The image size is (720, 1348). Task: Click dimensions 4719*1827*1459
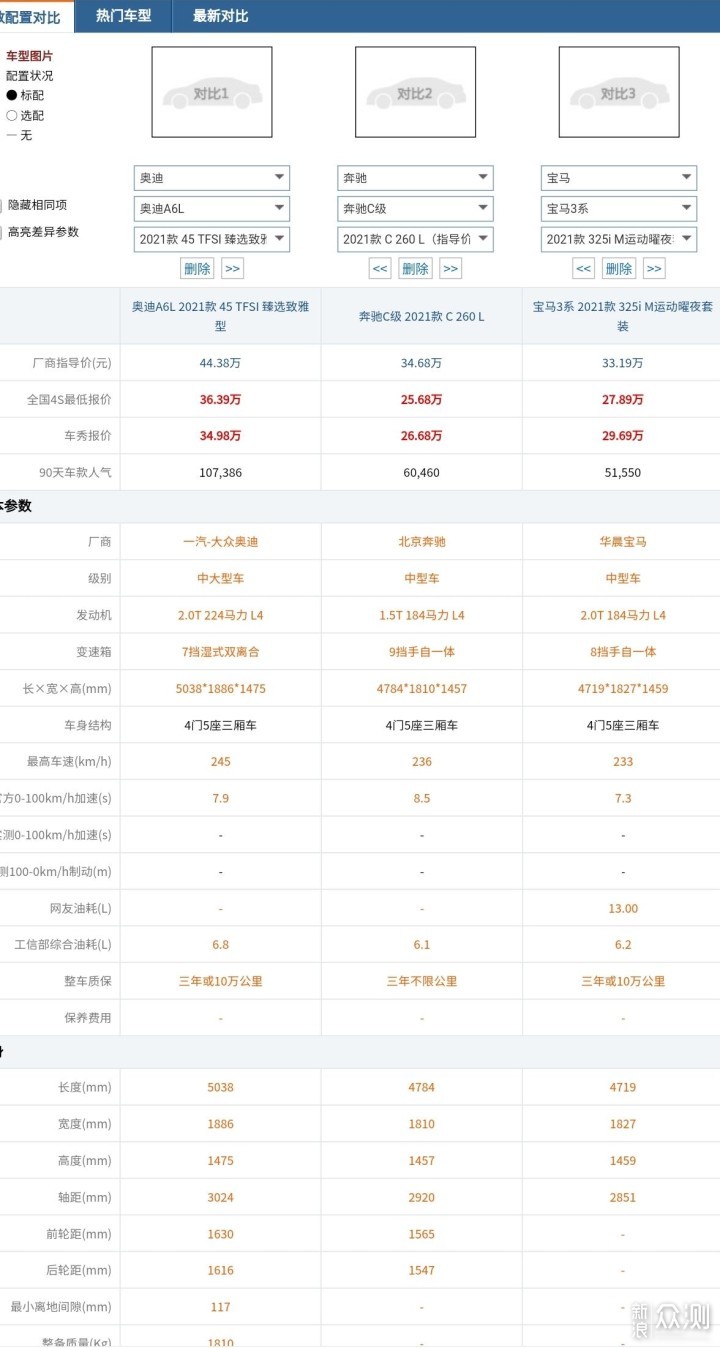(x=622, y=689)
